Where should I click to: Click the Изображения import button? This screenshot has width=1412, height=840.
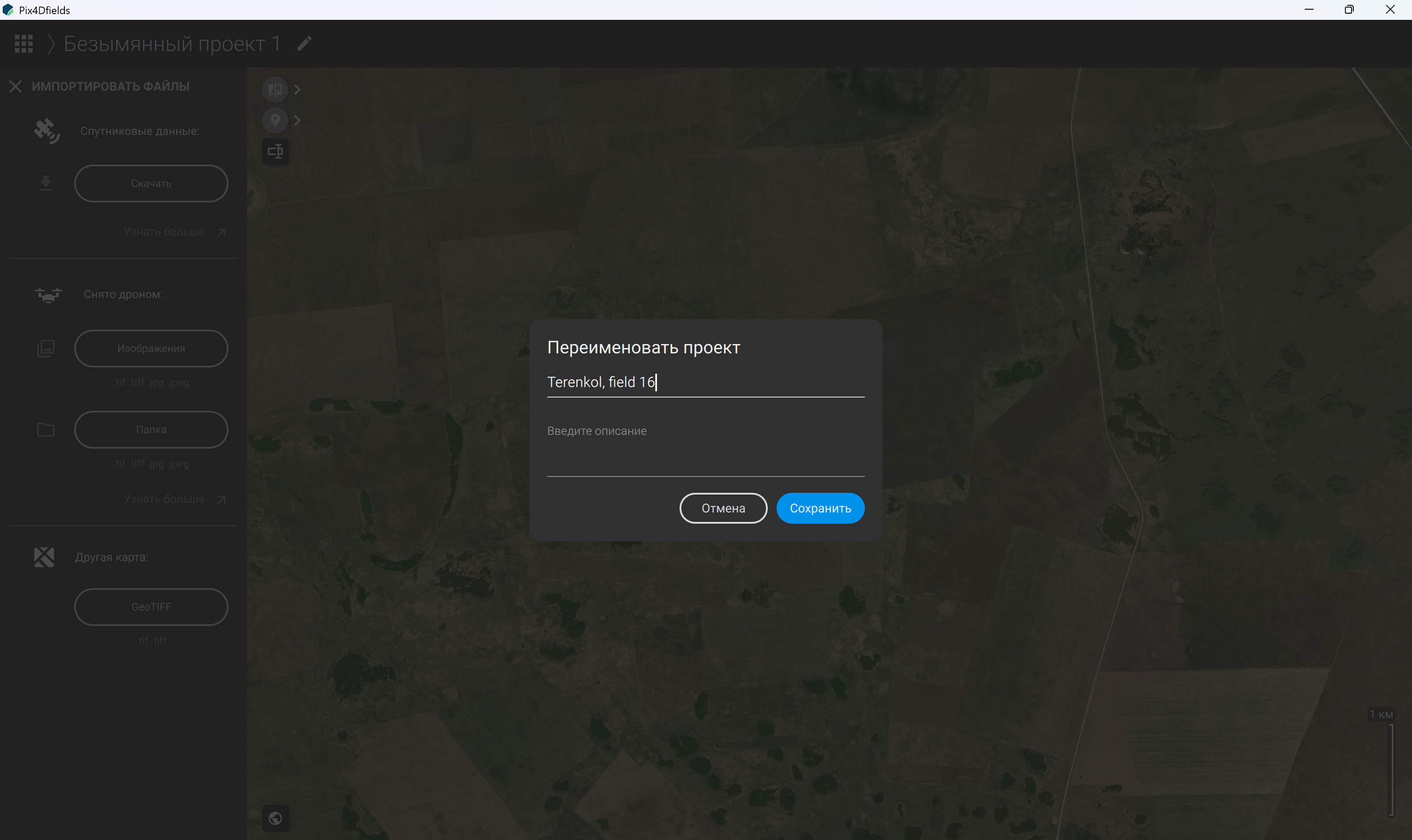pyautogui.click(x=151, y=348)
